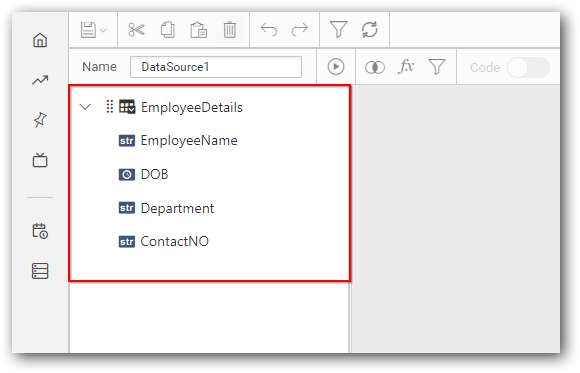Open the data sources server sidebar icon
The image size is (580, 373).
point(40,271)
